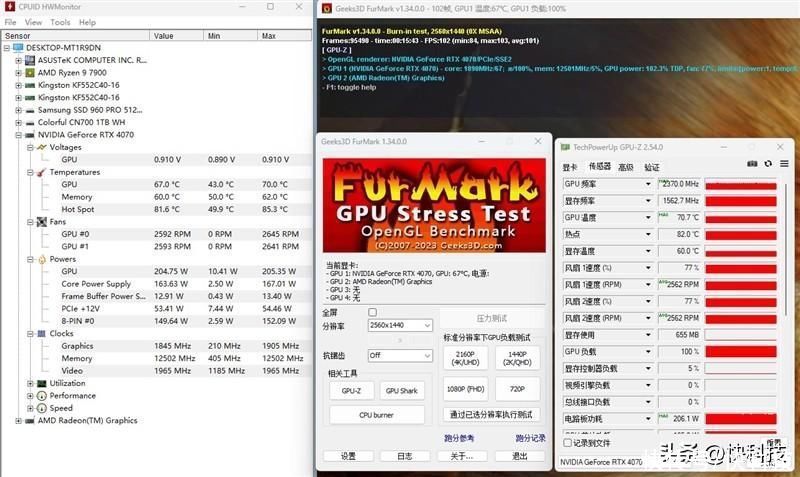The height and width of the screenshot is (477, 800).
Task: Click the GPU-Z button in FurMark tools
Action: (x=352, y=390)
